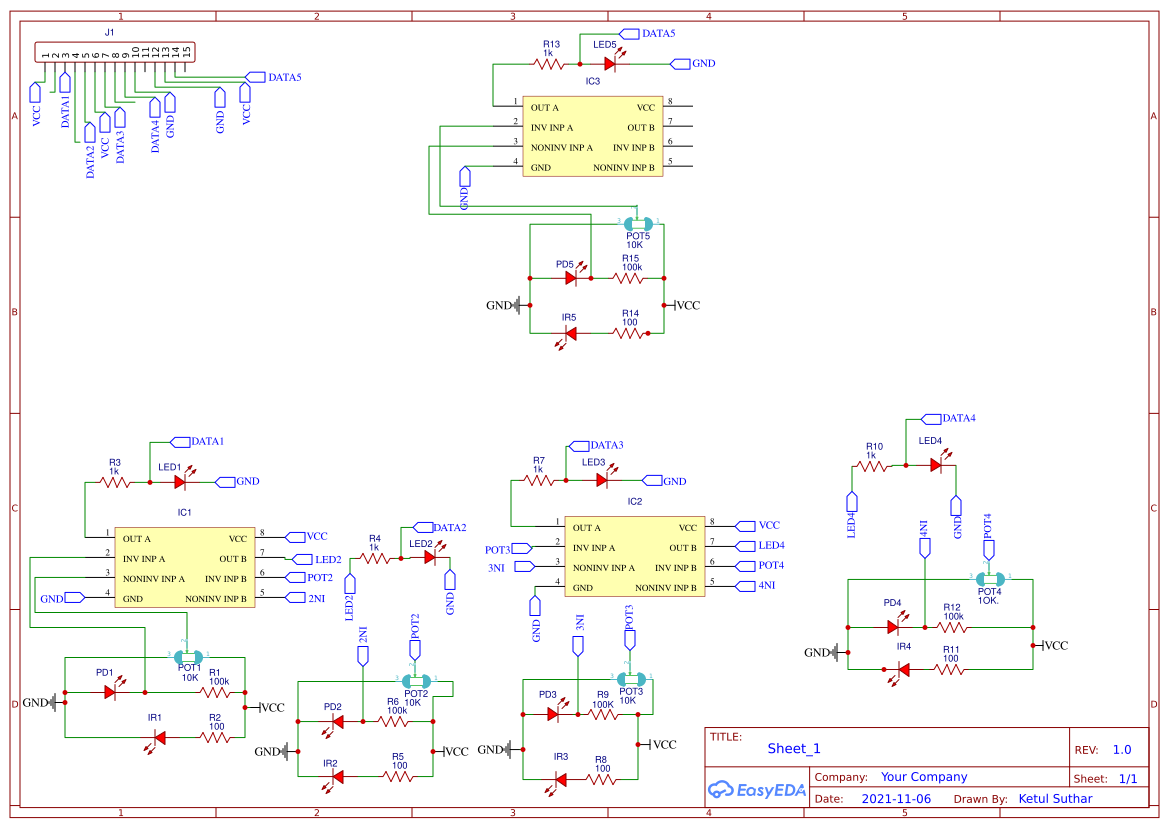Viewport: 1169px width, 828px height.
Task: Click the POT5 10K potentiometer symbol
Action: 636,224
